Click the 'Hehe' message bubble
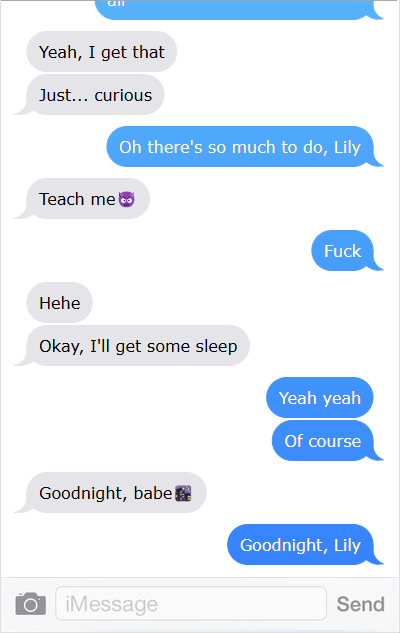Image resolution: width=400 pixels, height=633 pixels. 59,302
